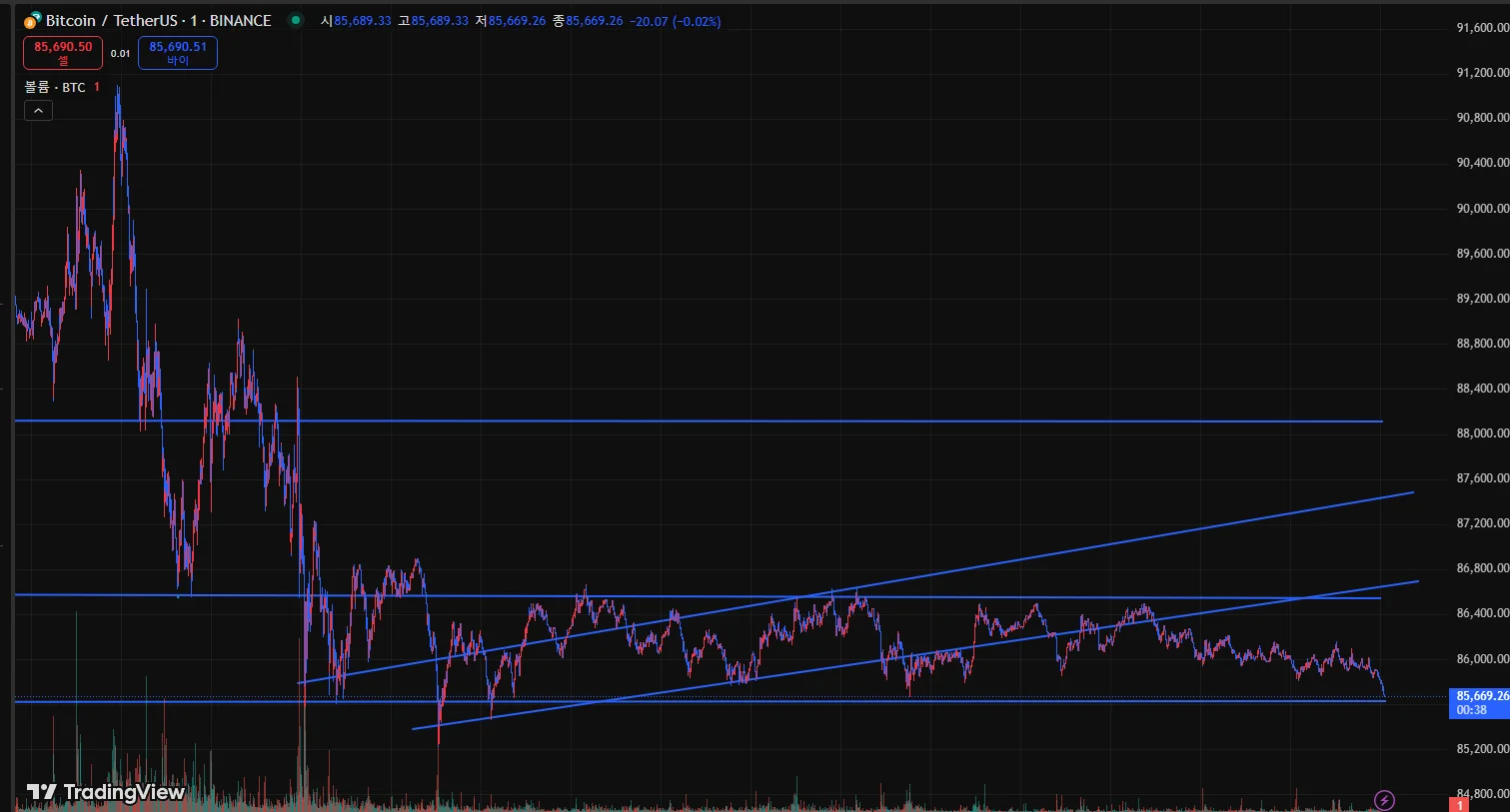Click the 85,200.00 price axis label
Image resolution: width=1510 pixels, height=812 pixels.
pos(1482,749)
